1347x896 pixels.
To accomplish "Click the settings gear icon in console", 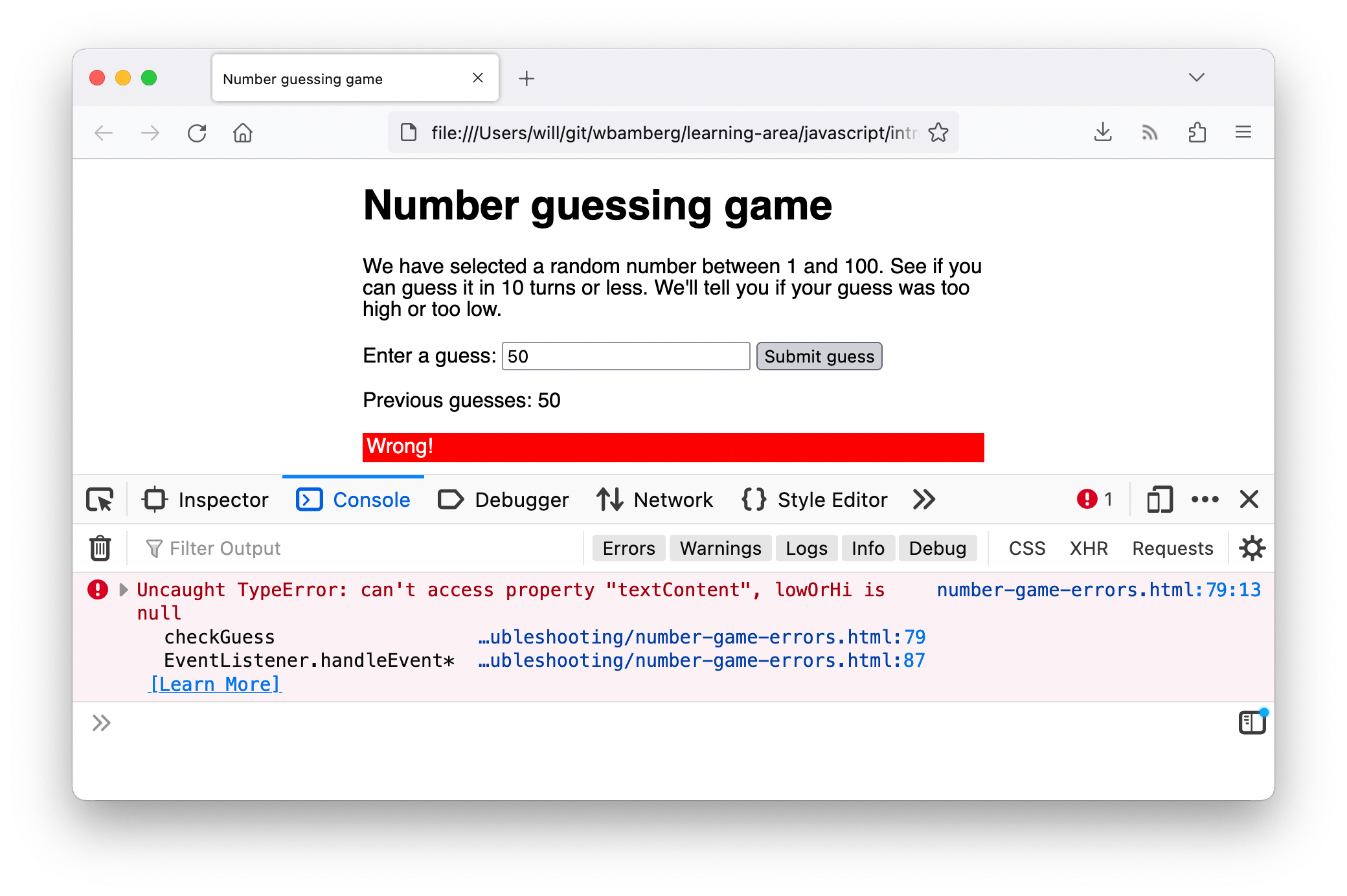I will [1251, 548].
